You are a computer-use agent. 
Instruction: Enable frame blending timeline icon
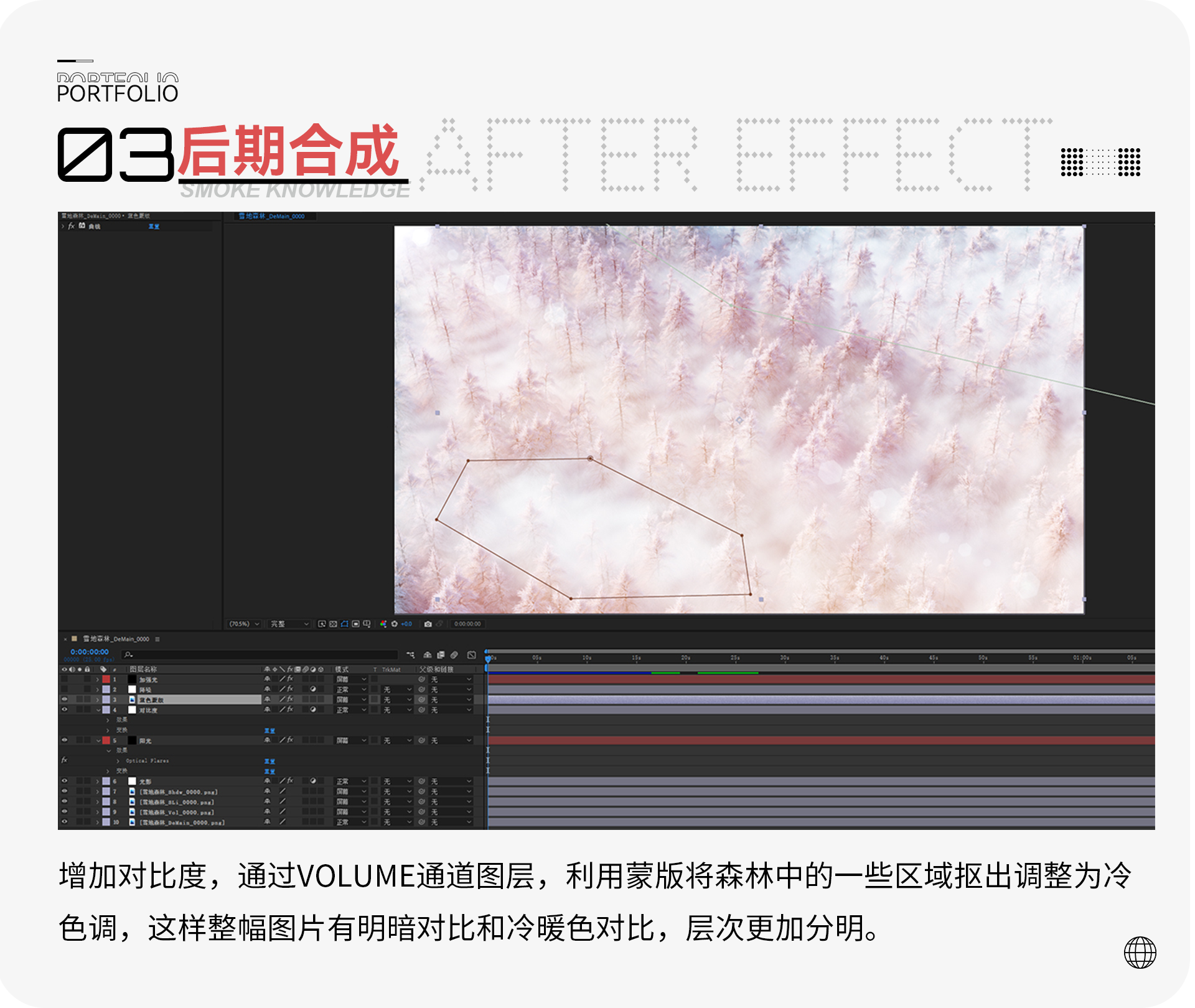point(441,655)
